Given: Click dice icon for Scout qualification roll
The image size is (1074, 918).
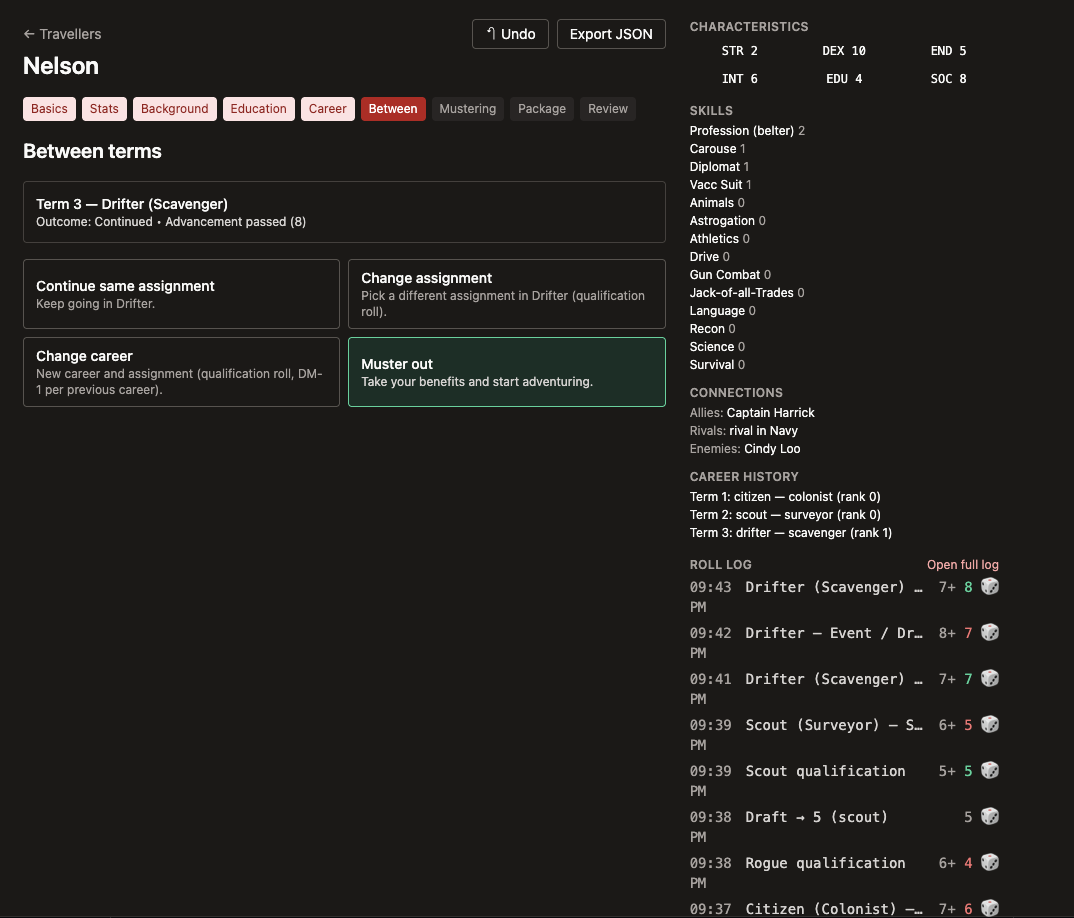Looking at the screenshot, I should pyautogui.click(x=989, y=770).
